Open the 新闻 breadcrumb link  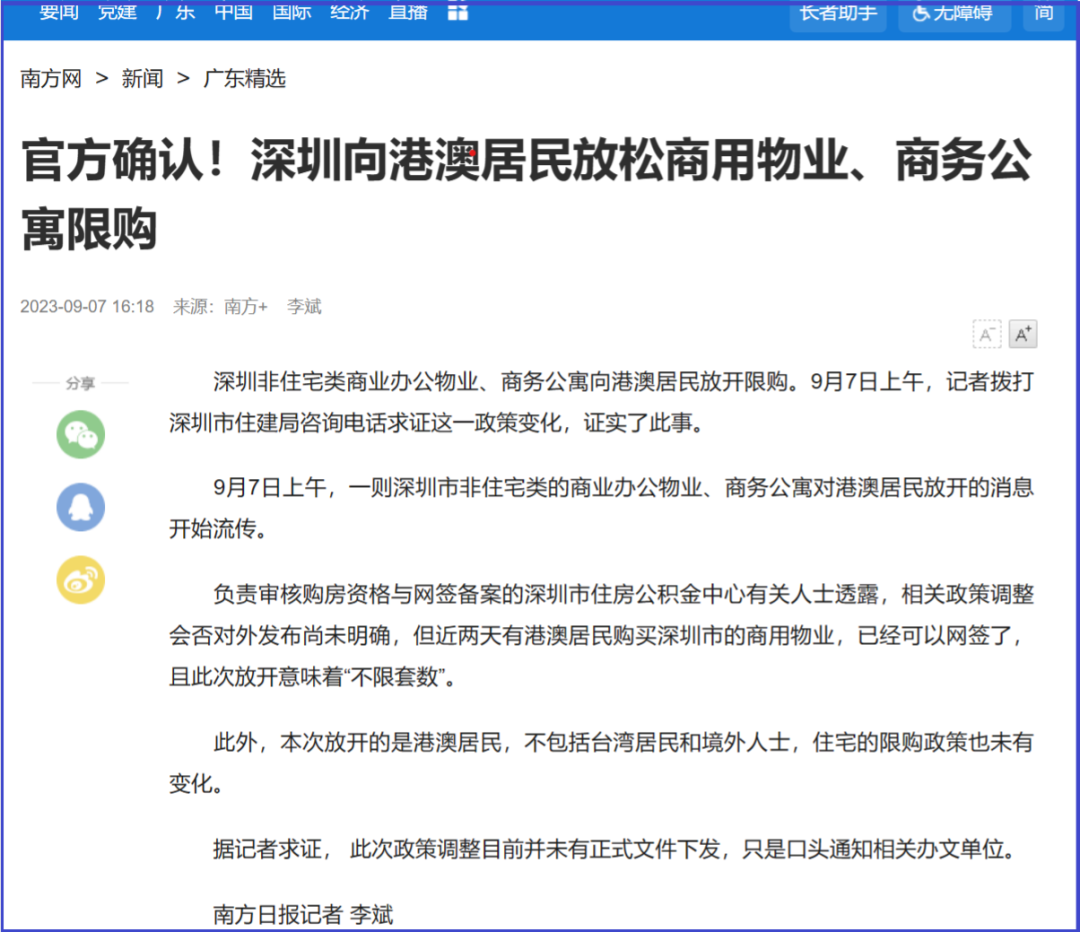(141, 79)
